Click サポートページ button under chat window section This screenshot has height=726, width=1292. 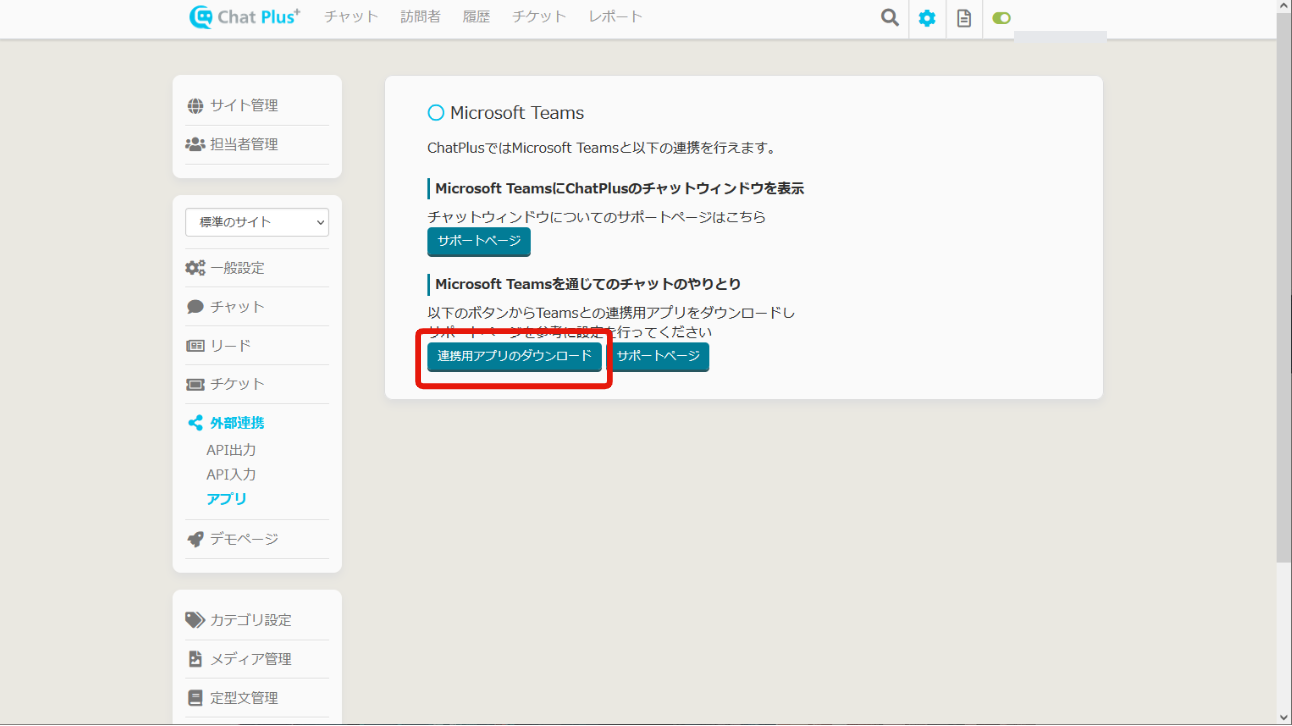pos(479,242)
